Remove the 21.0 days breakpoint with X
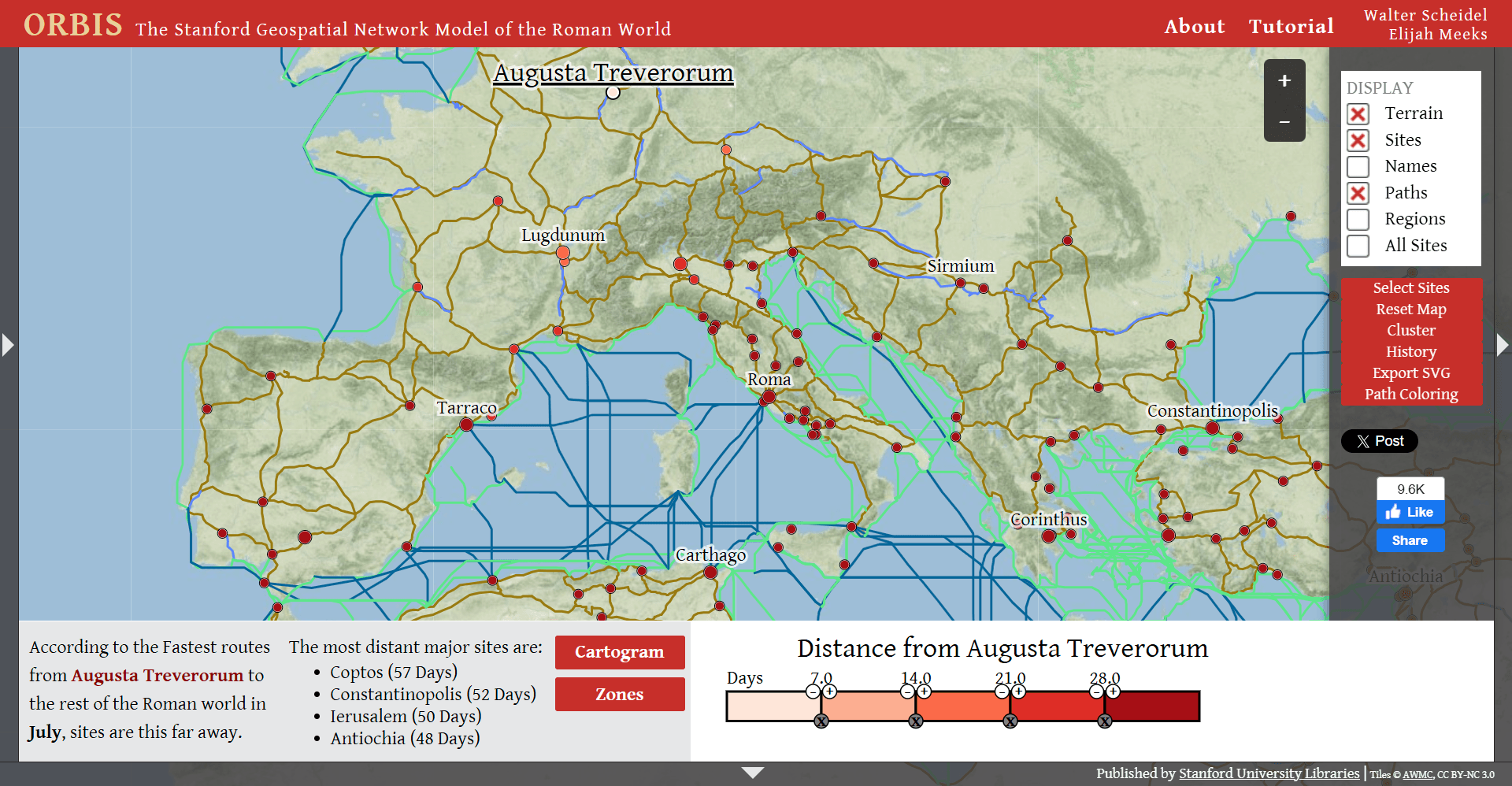Image resolution: width=1512 pixels, height=786 pixels. 1010,721
